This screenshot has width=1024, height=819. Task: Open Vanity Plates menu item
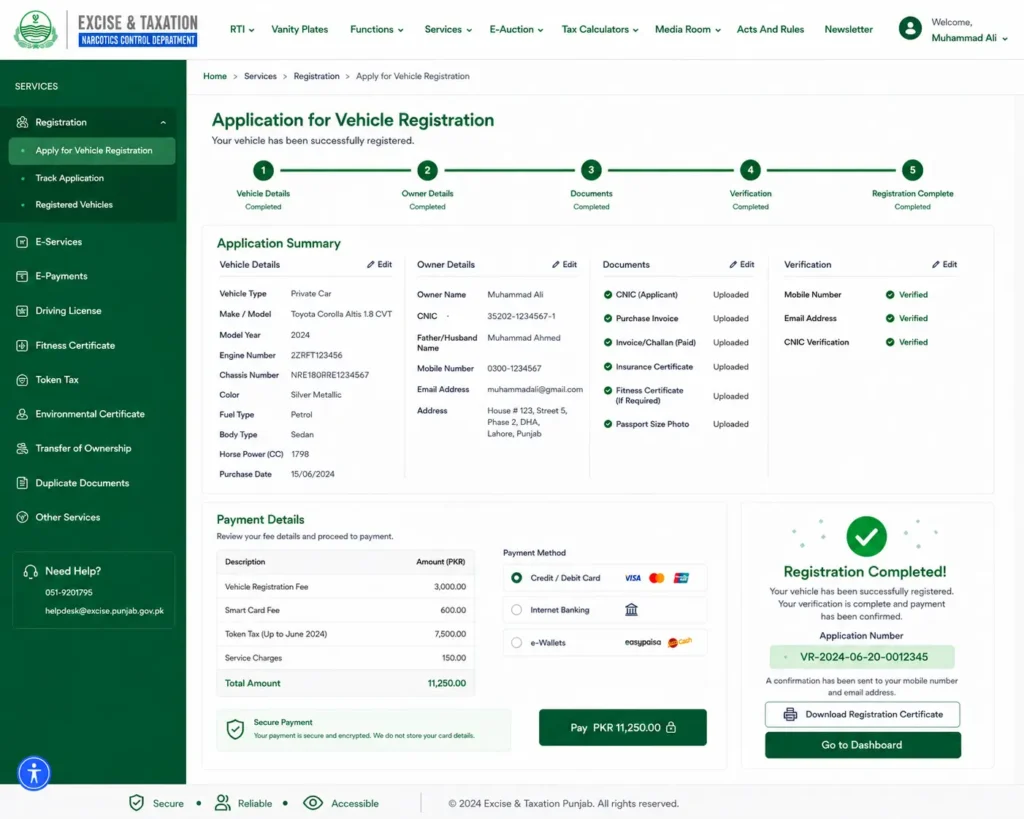tap(300, 29)
